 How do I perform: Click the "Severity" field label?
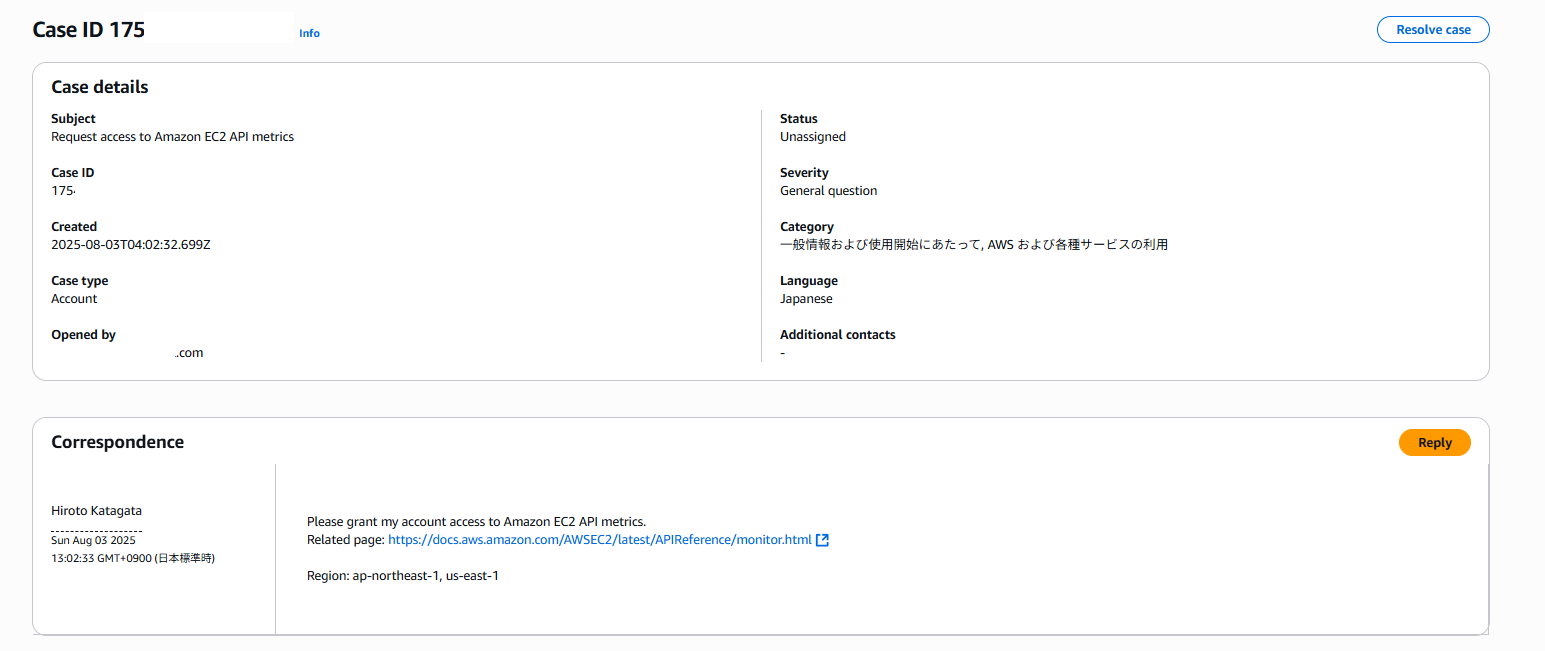804,173
